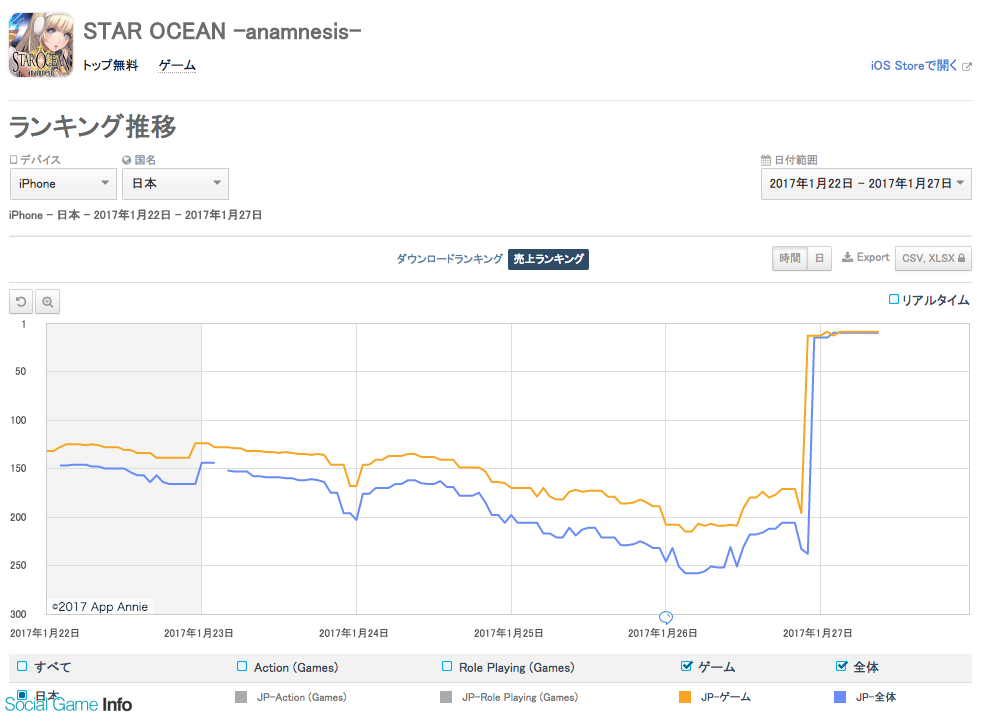The height and width of the screenshot is (717, 983).
Task: Check the すべて category checkbox
Action: tap(22, 666)
